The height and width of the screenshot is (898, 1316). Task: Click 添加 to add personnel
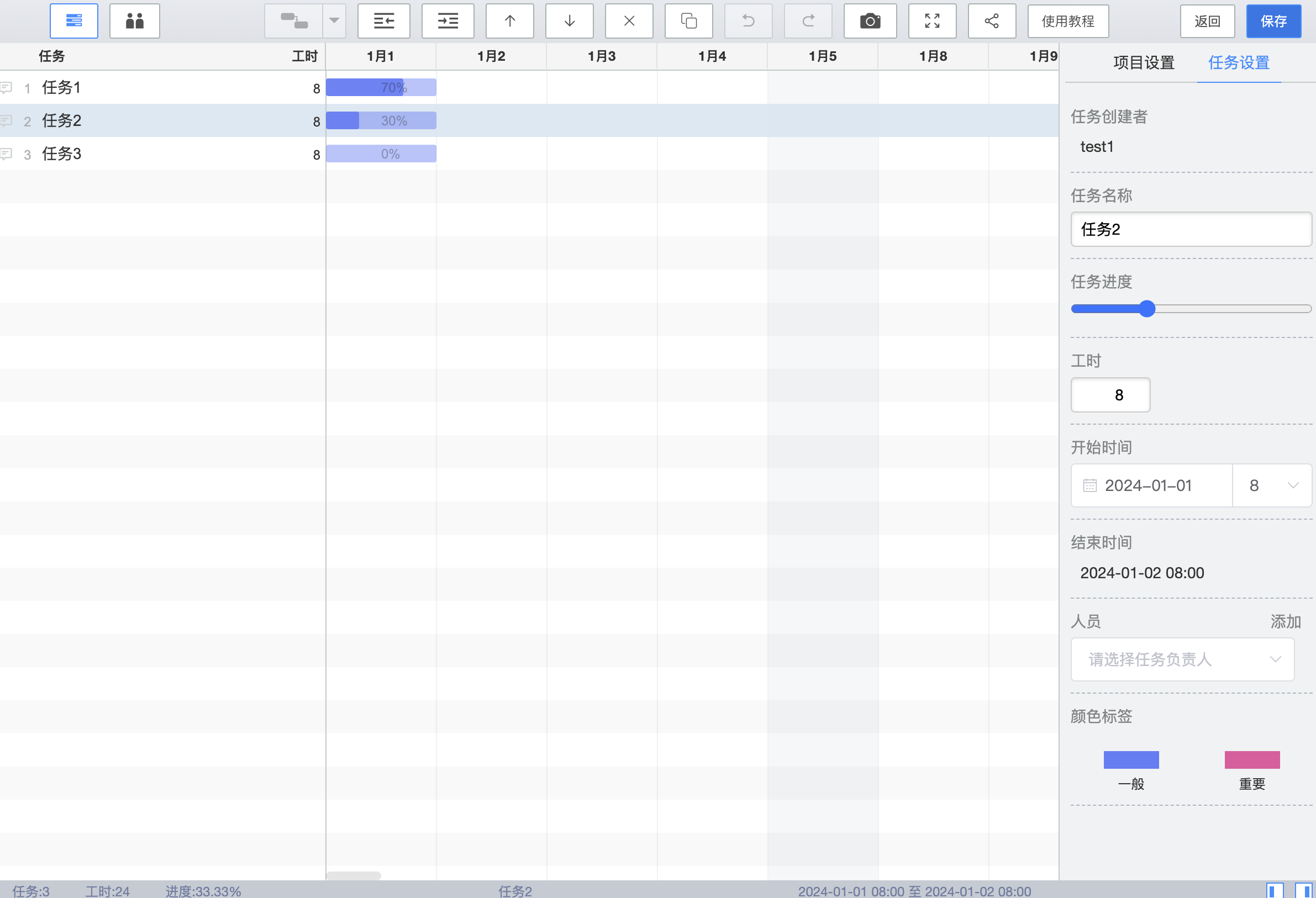(x=1286, y=622)
